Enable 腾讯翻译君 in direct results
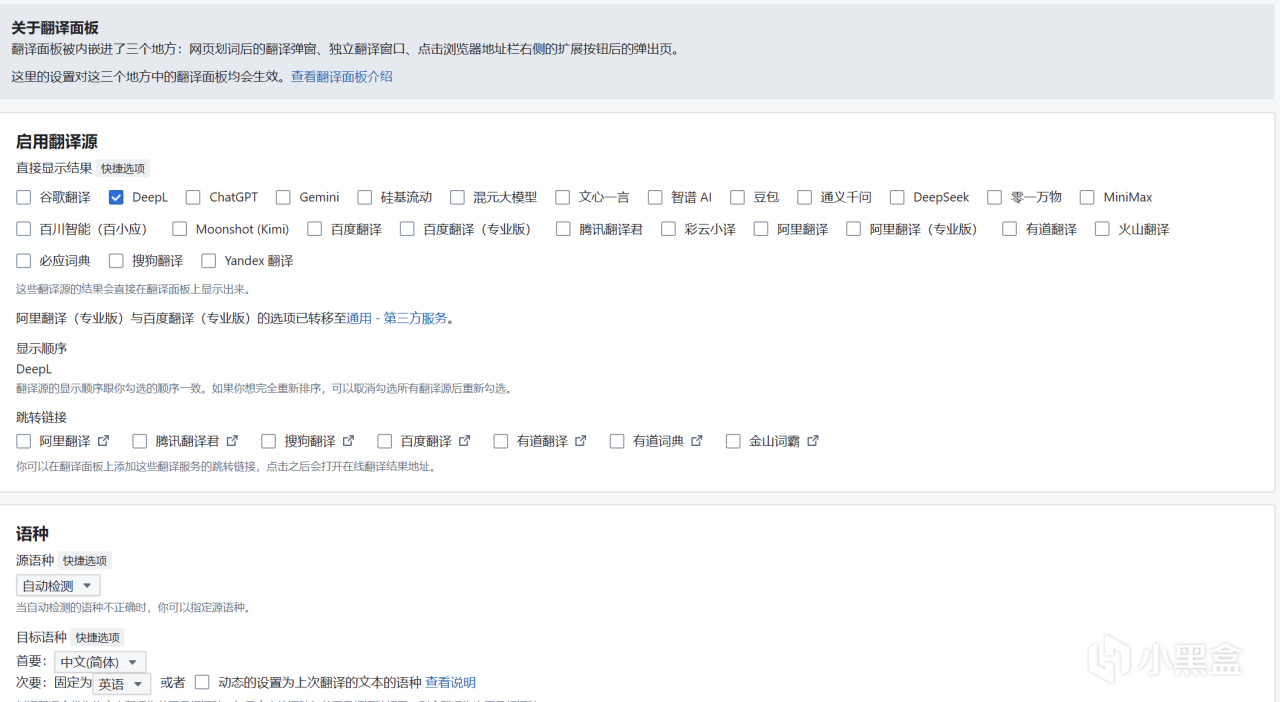This screenshot has height=702, width=1280. (563, 229)
